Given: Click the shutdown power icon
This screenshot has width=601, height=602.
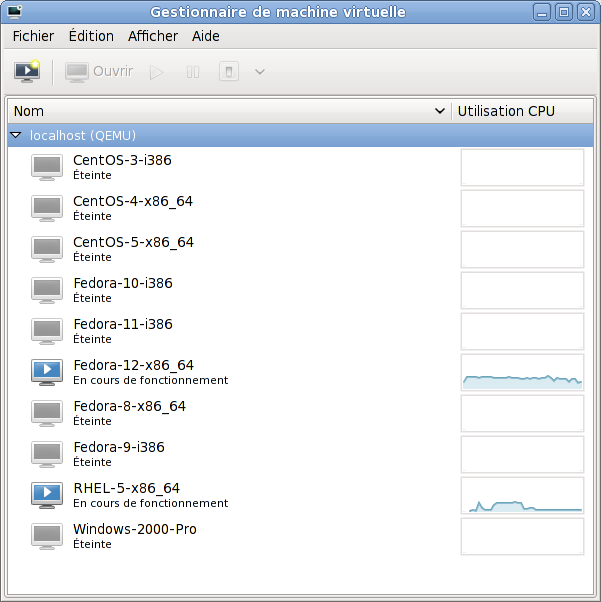Looking at the screenshot, I should pyautogui.click(x=229, y=72).
